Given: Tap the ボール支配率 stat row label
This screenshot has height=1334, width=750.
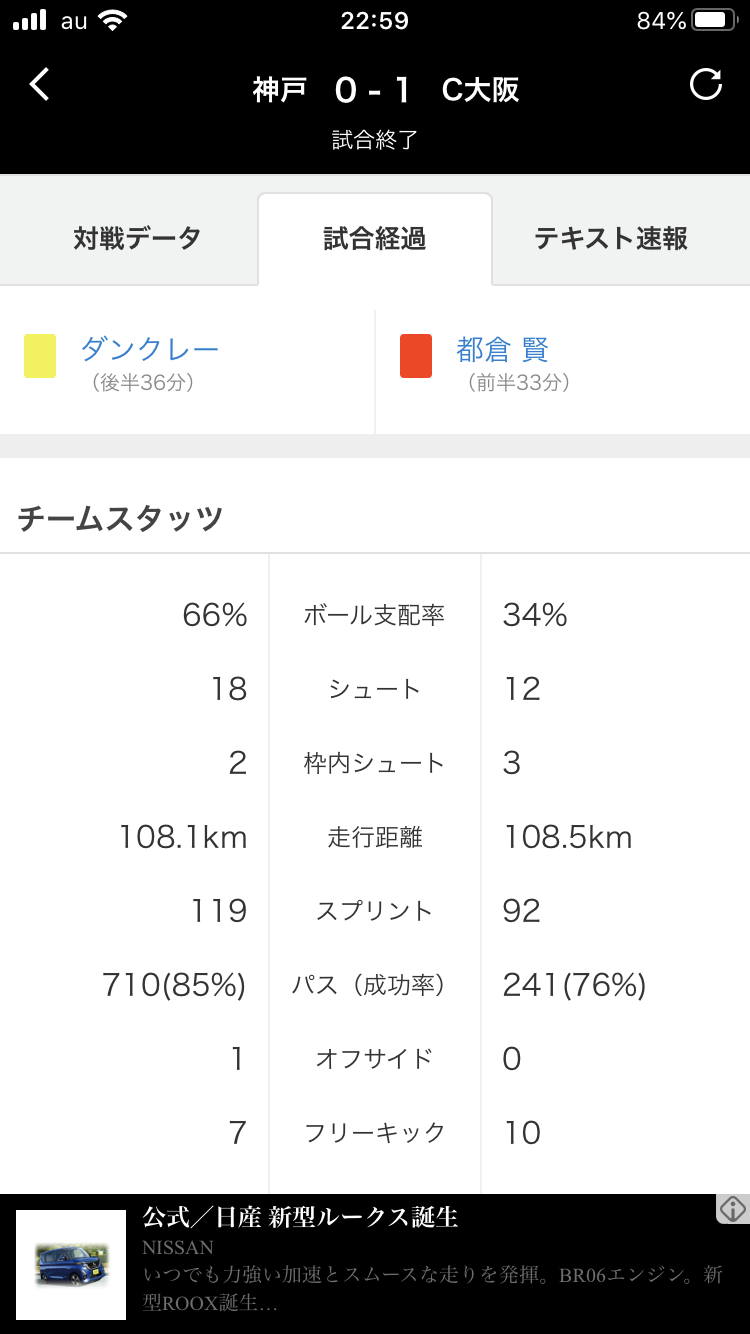Looking at the screenshot, I should point(374,615).
